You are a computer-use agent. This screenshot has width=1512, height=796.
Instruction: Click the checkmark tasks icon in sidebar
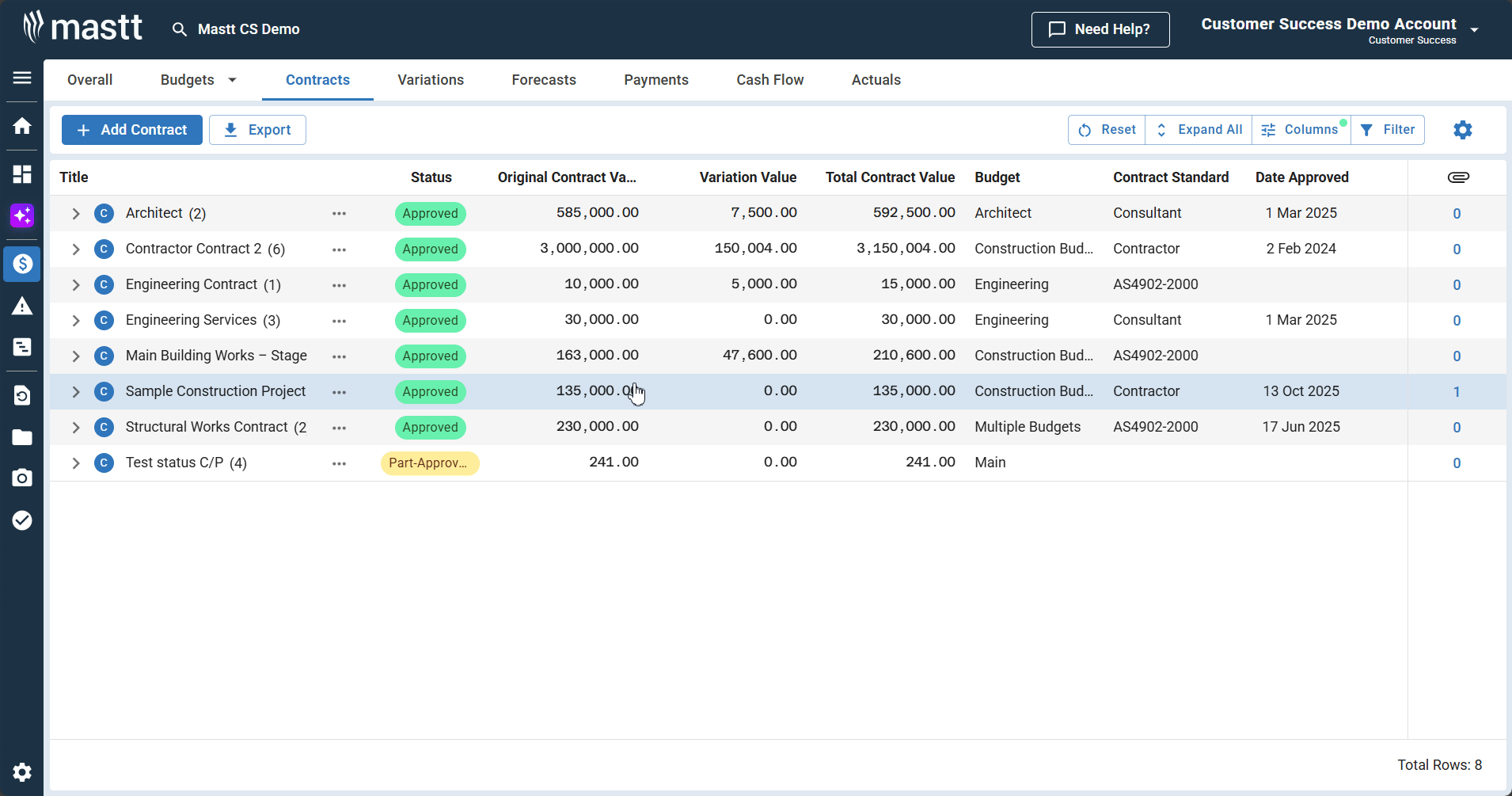tap(22, 520)
